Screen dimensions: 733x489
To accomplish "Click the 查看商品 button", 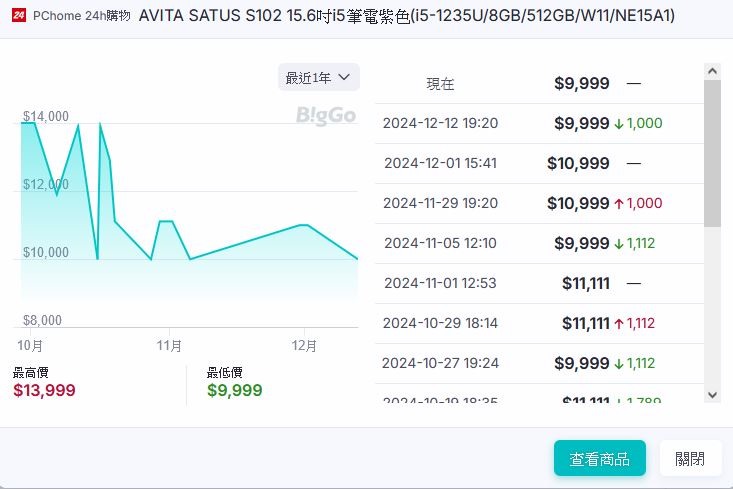I will (600, 458).
